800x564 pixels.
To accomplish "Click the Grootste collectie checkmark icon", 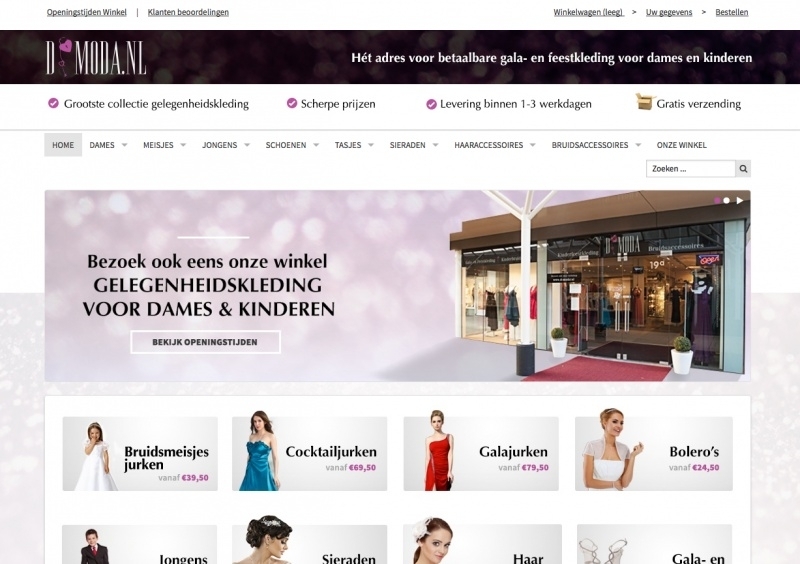I will 53,104.
